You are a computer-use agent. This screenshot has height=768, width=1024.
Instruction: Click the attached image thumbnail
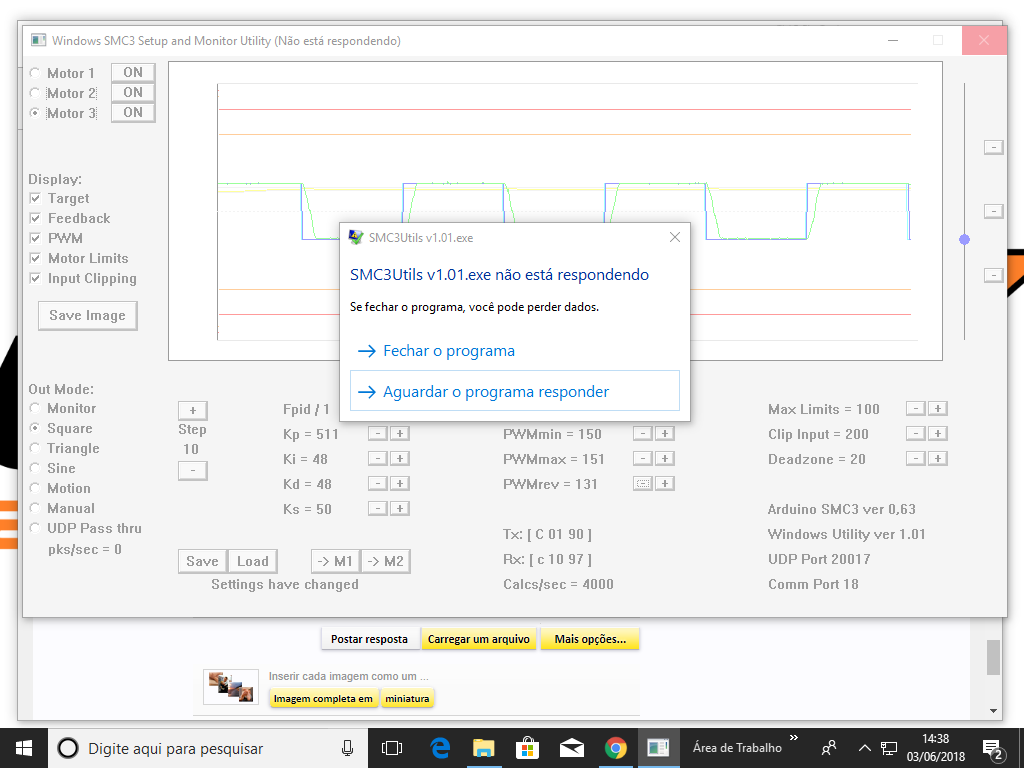click(231, 687)
